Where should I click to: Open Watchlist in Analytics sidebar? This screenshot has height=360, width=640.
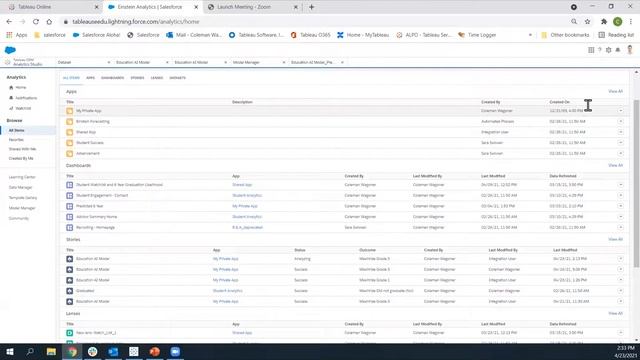click(23, 108)
